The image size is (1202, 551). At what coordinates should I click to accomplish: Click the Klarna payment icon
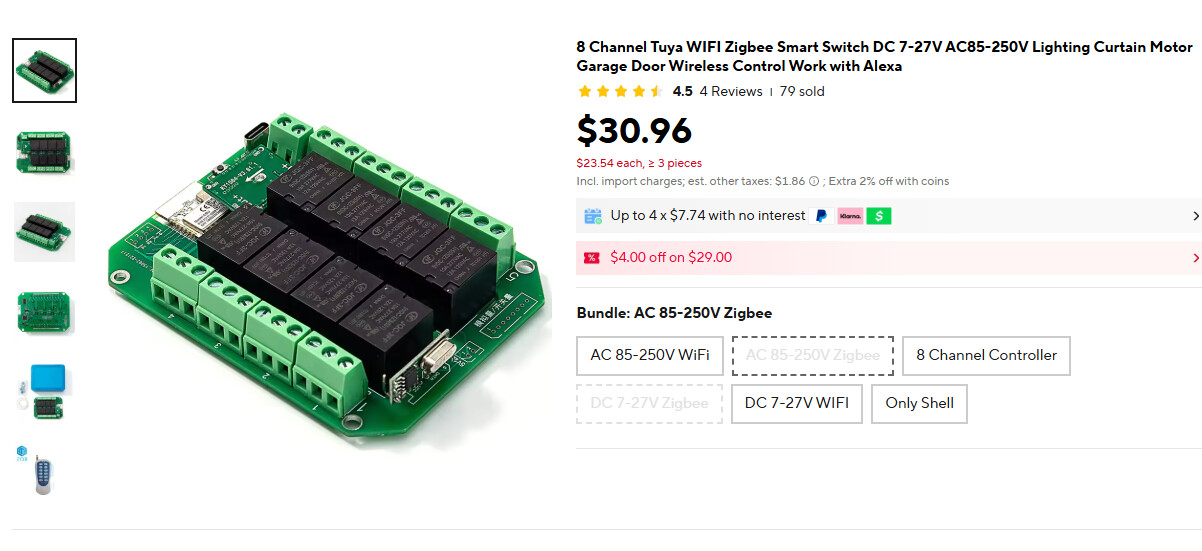coord(850,216)
